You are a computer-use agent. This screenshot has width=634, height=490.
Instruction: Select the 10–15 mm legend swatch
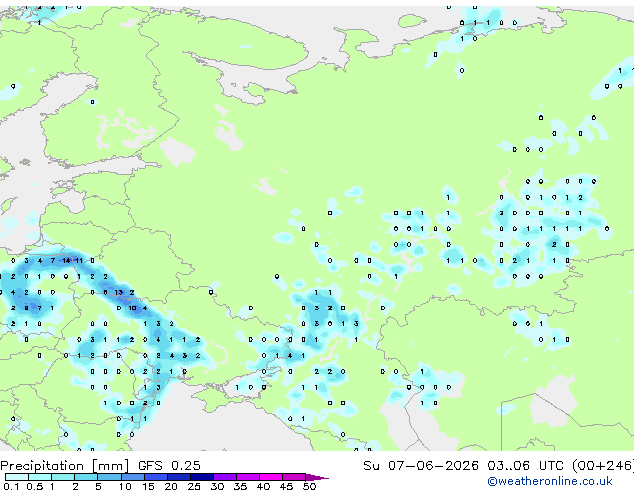coord(132,477)
